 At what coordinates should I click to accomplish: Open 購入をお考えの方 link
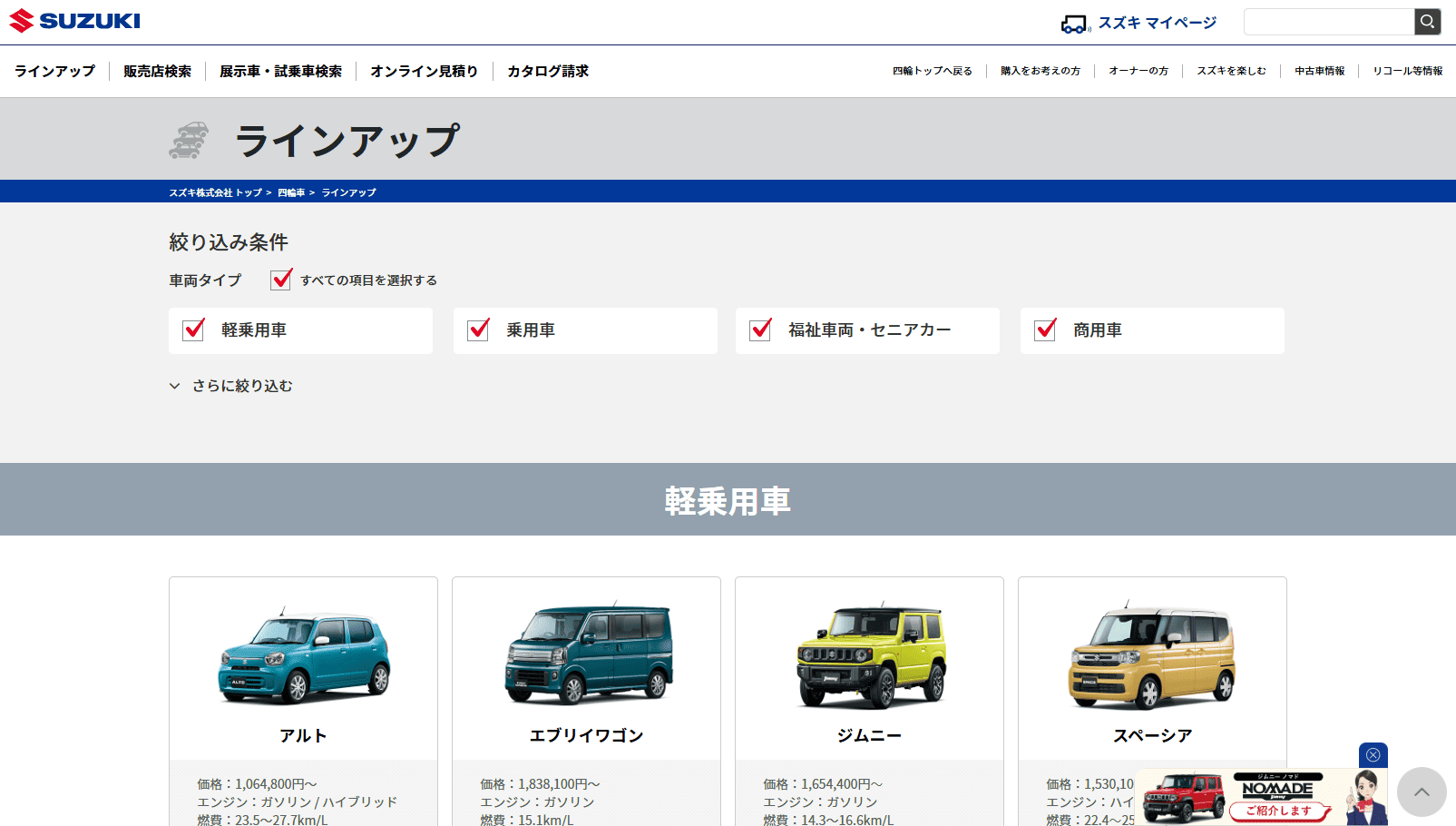(1041, 71)
